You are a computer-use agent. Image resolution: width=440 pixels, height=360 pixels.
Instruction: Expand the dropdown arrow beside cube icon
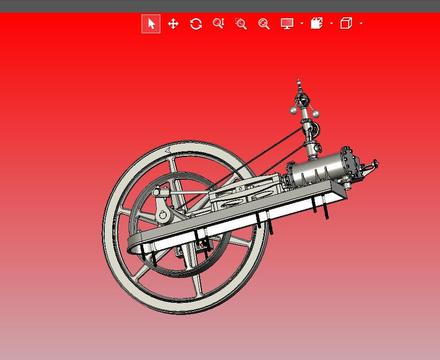tap(361, 24)
